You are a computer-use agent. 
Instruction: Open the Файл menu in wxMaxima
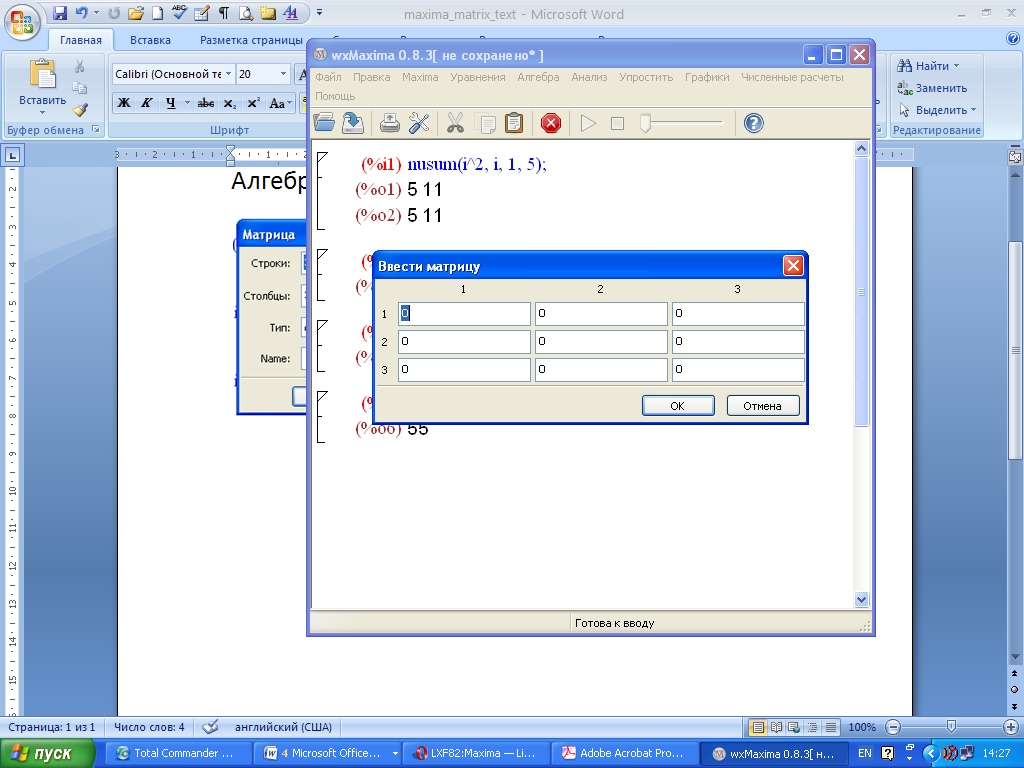tap(328, 77)
